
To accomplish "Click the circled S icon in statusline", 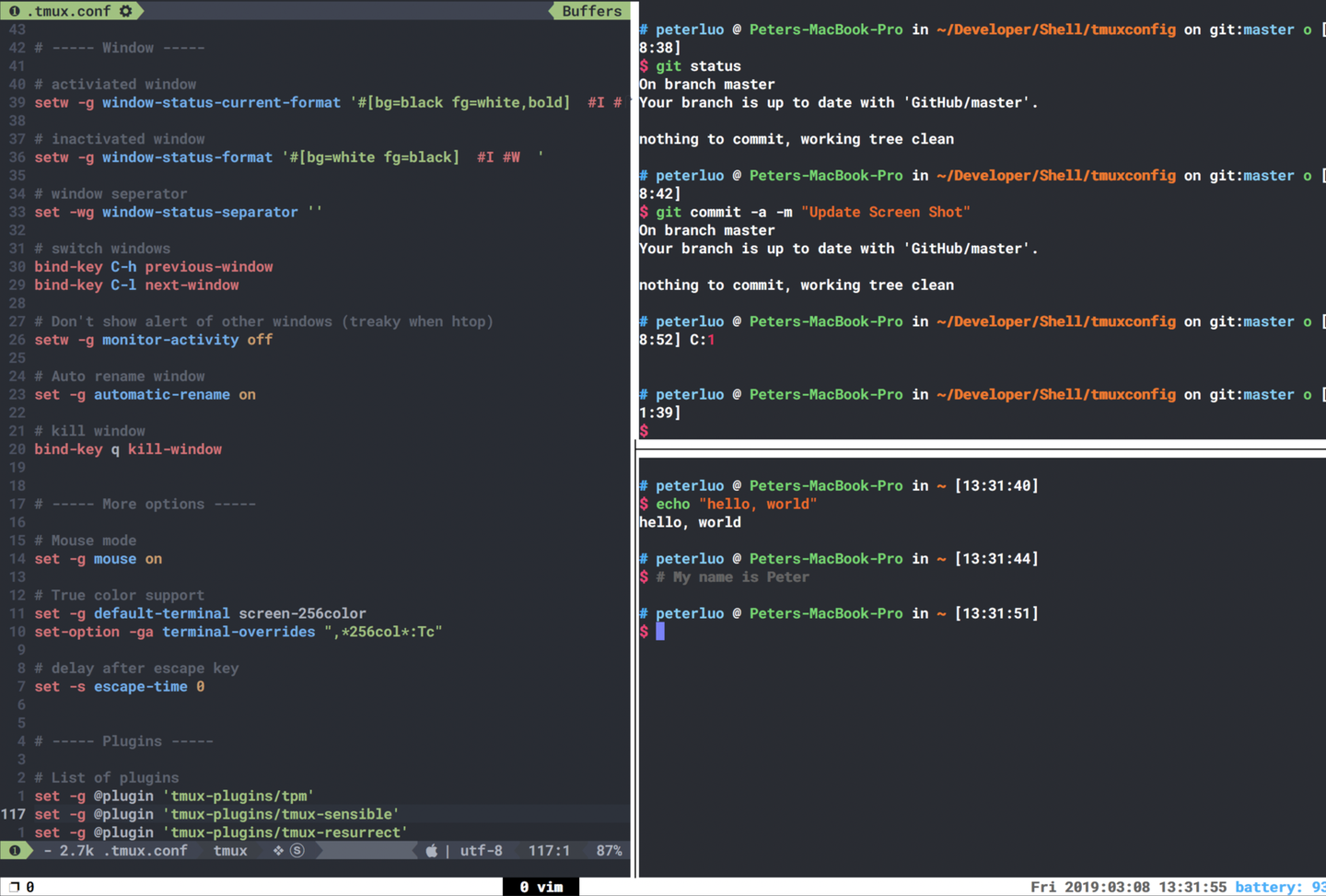I will click(x=297, y=851).
